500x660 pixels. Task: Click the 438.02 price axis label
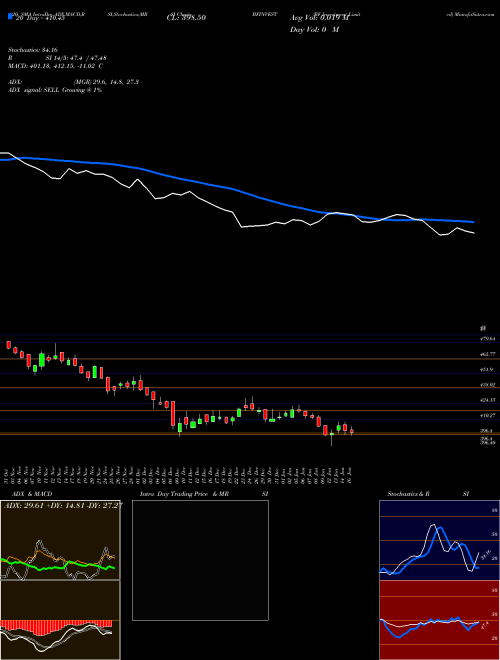[488, 385]
